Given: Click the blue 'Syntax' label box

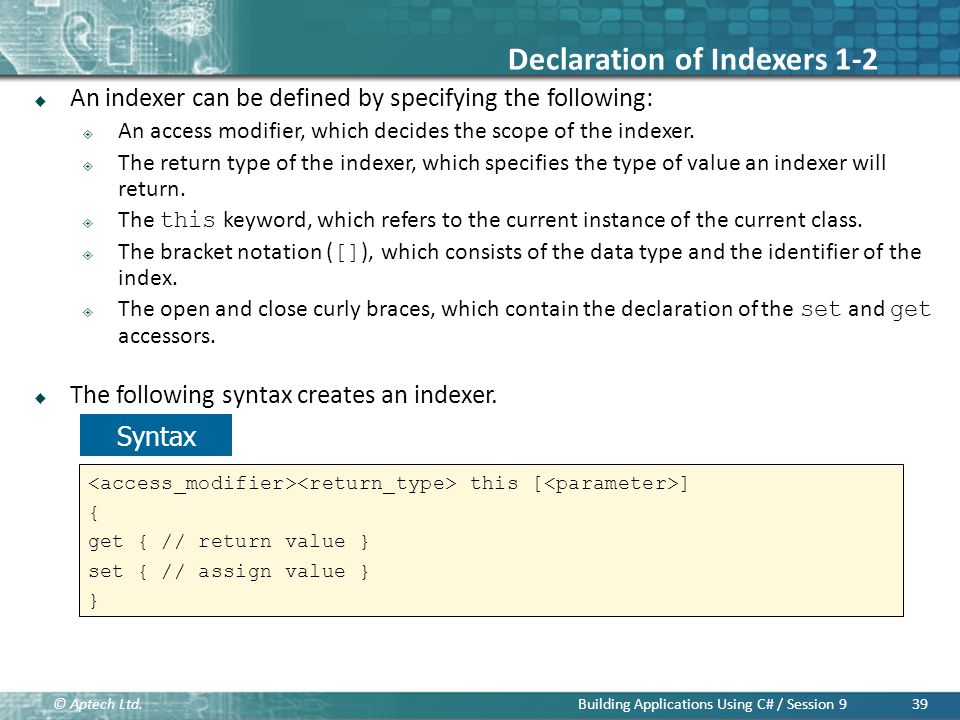Looking at the screenshot, I should point(156,435).
